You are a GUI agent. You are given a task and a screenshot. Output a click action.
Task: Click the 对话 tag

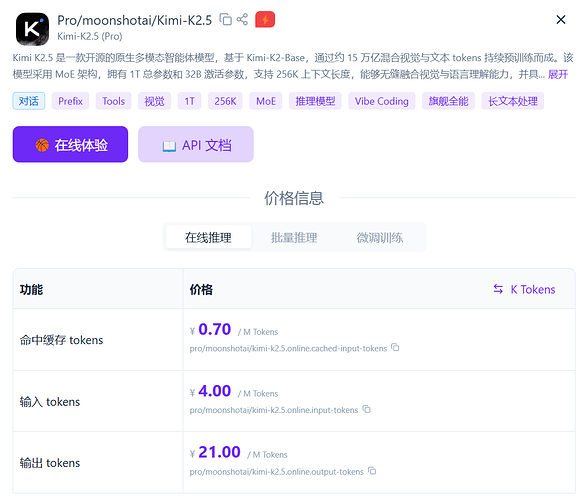pos(29,101)
